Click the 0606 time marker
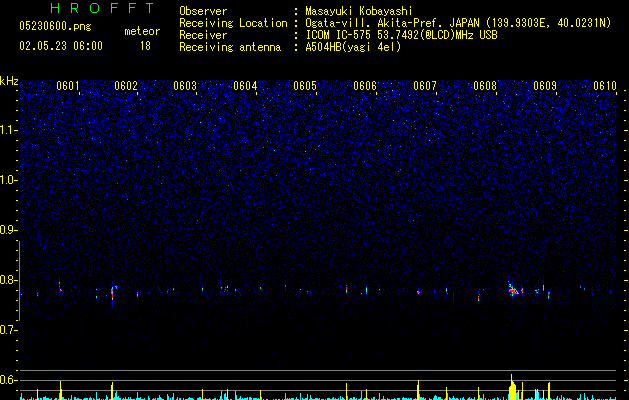The height and width of the screenshot is (400, 629). [x=365, y=86]
